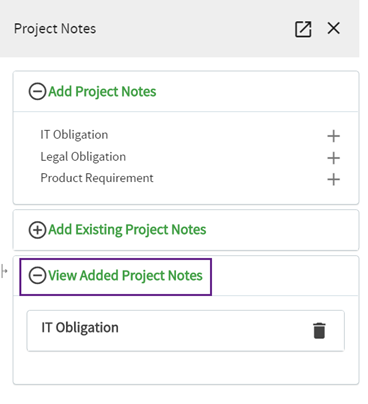
Task: Click the Add Existing Project Notes heading
Action: [x=127, y=230]
